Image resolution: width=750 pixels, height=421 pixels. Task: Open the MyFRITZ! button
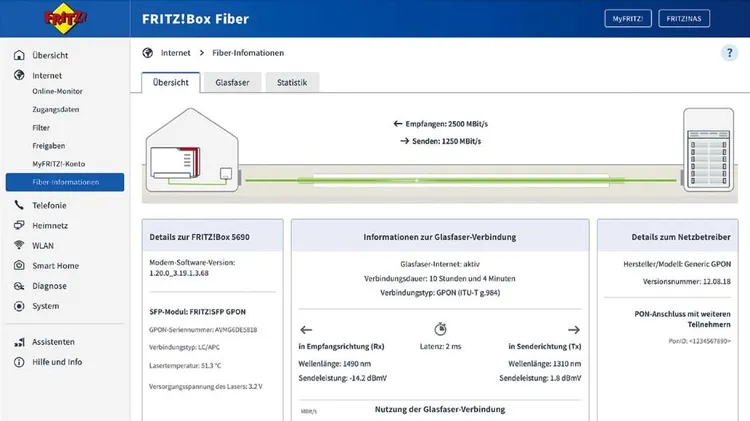point(628,19)
